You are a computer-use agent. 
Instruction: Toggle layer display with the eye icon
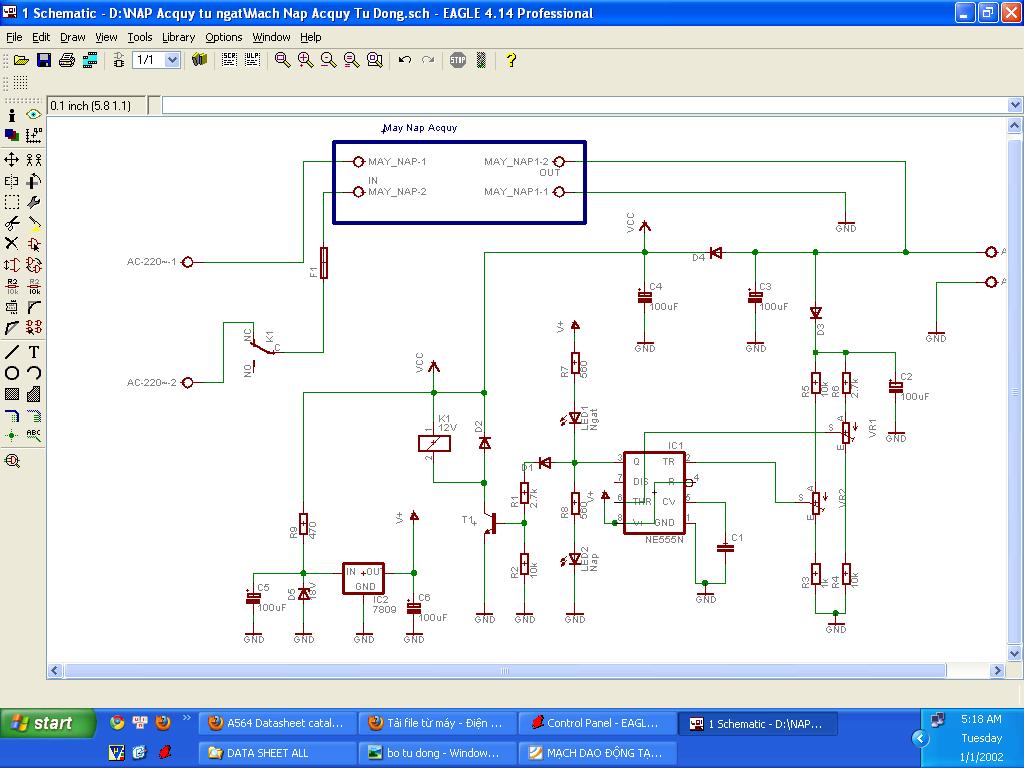34,115
